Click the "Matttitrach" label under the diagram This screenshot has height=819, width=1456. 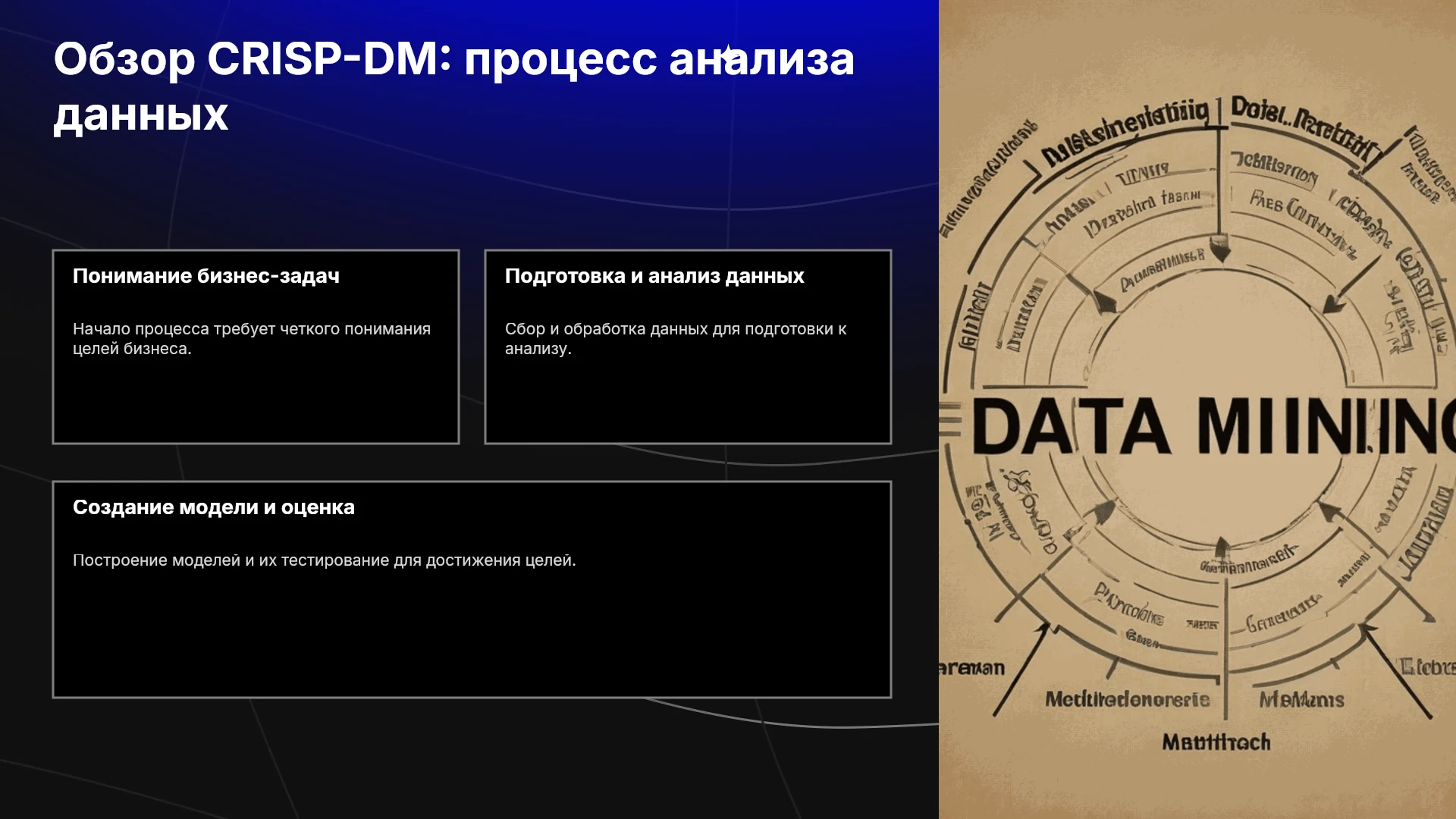click(x=1216, y=742)
